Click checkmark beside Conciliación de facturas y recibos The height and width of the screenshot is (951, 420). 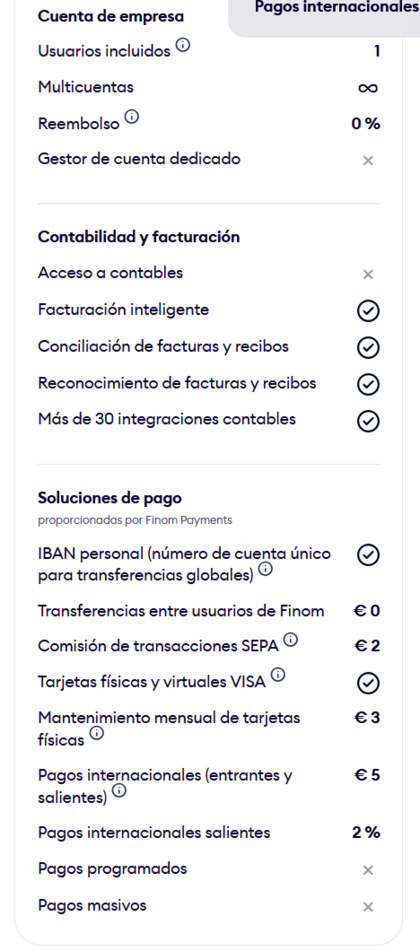pos(368,348)
